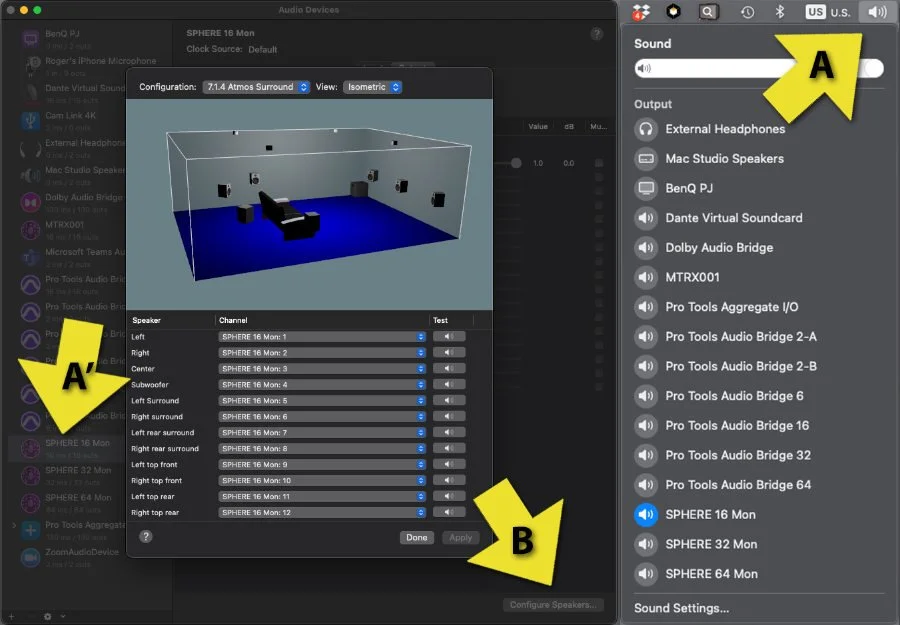Open channel dropdown for Center speaker
The width and height of the screenshot is (900, 625).
pos(322,369)
